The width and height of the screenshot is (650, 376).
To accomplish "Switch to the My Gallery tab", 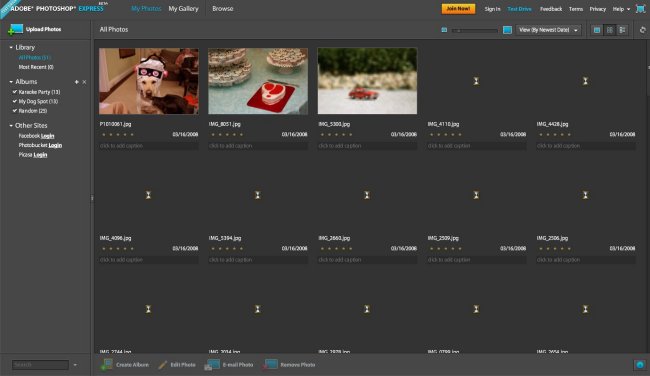I will (x=183, y=9).
